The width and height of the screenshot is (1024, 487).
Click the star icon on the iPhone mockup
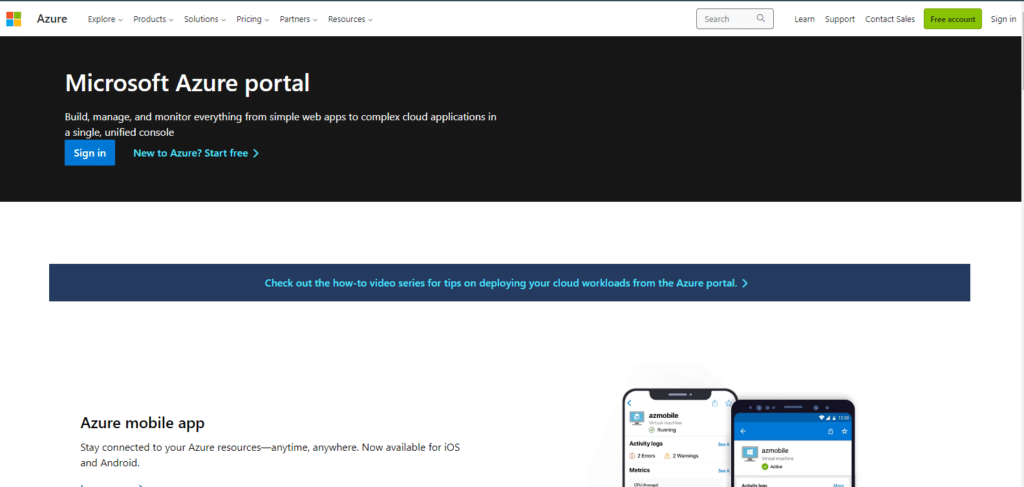[729, 403]
